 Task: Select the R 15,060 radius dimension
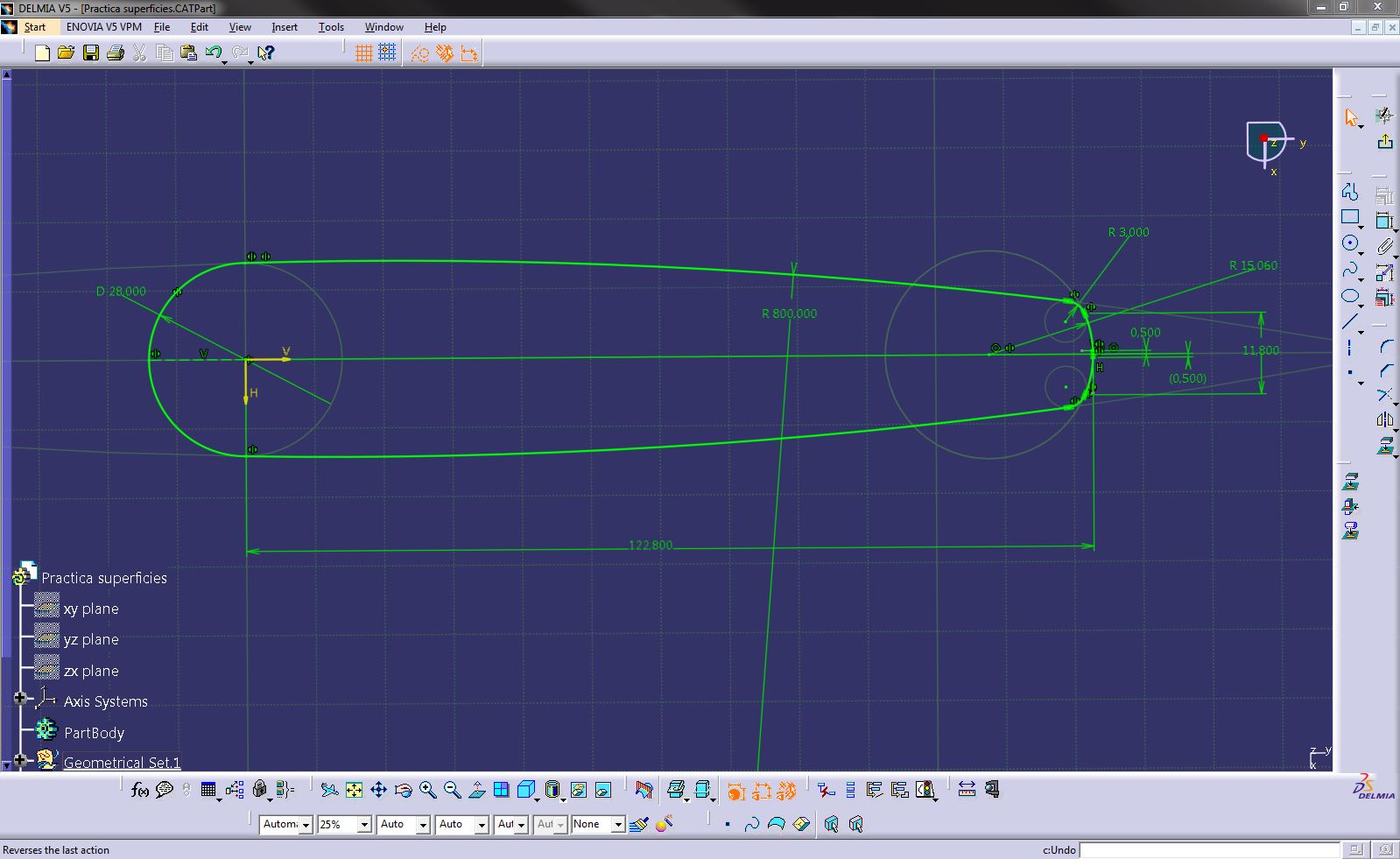pyautogui.click(x=1253, y=265)
